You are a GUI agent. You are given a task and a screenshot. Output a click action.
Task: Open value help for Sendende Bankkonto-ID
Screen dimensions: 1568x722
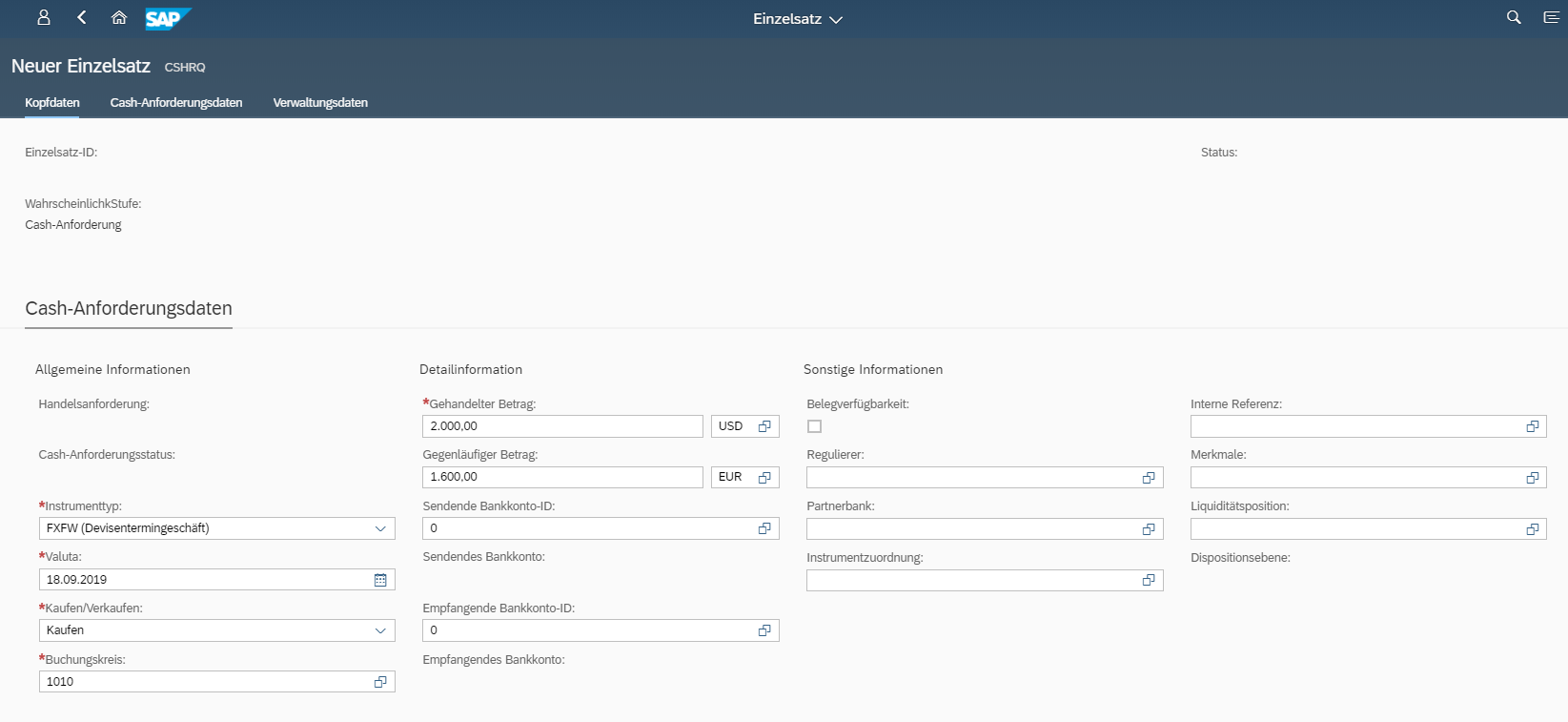[764, 528]
